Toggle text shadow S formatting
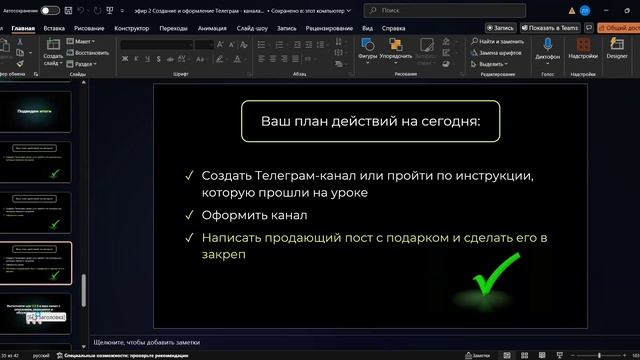640x360 pixels. click(159, 59)
